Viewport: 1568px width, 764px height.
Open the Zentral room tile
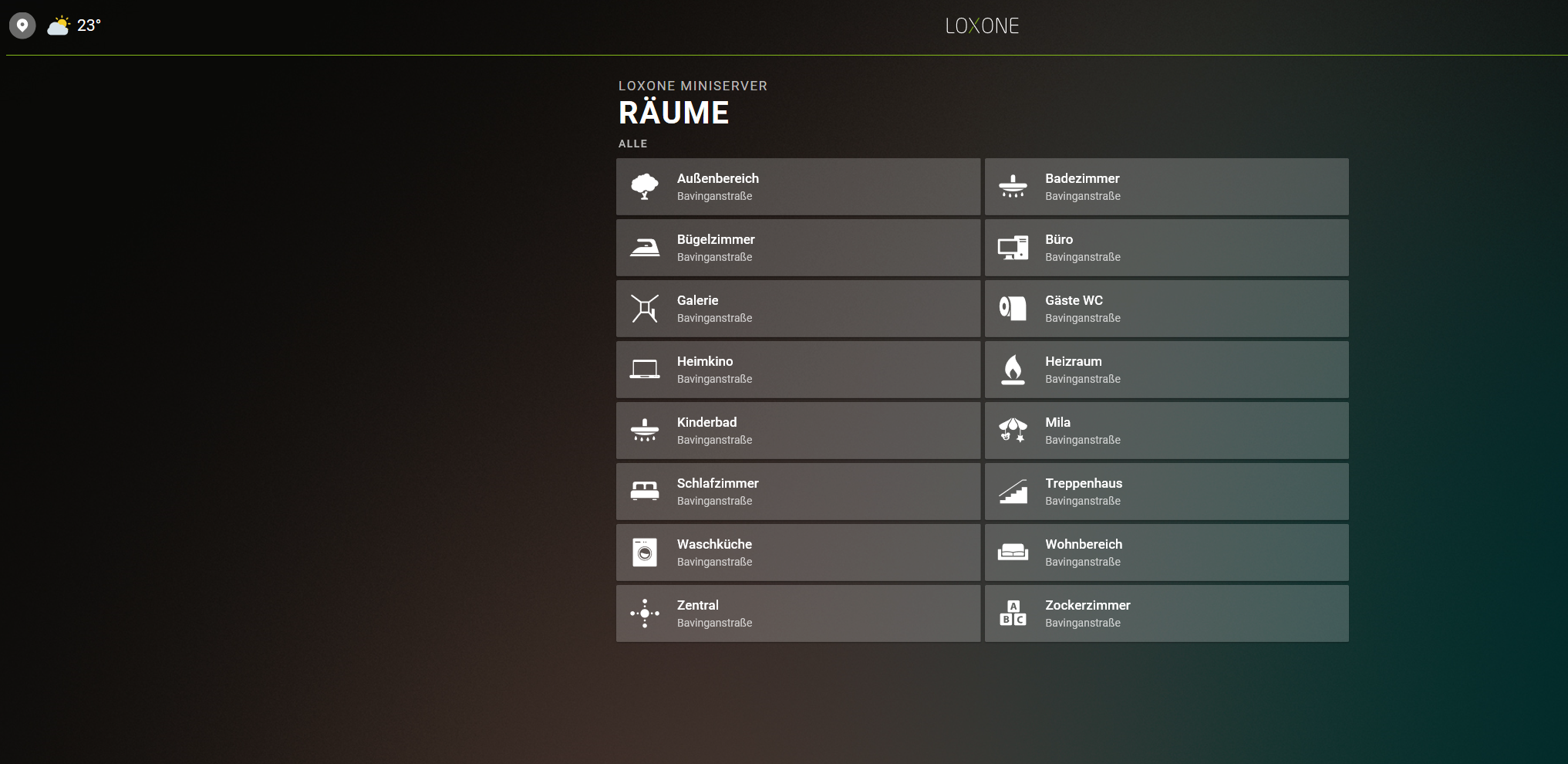coord(798,614)
